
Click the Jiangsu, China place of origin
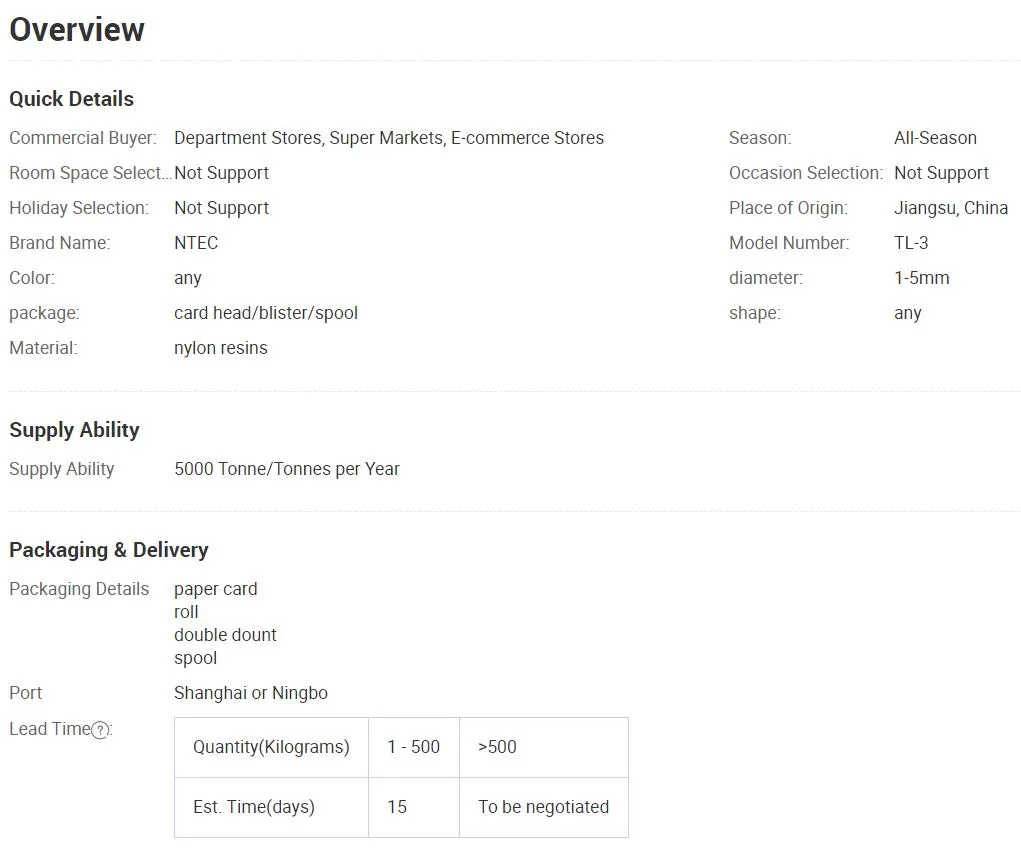pyautogui.click(x=950, y=208)
